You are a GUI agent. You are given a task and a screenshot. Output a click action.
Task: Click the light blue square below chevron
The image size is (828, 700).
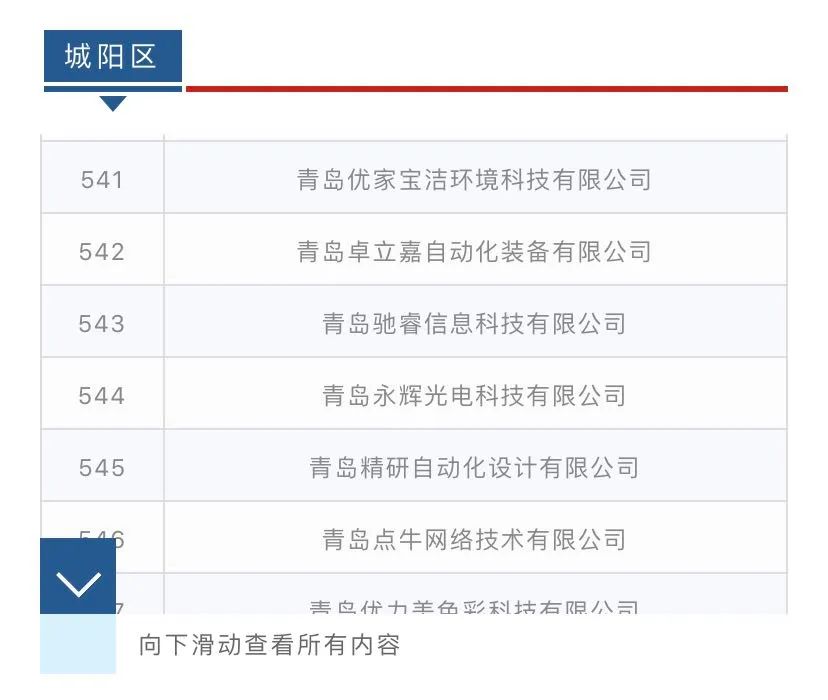(x=78, y=644)
